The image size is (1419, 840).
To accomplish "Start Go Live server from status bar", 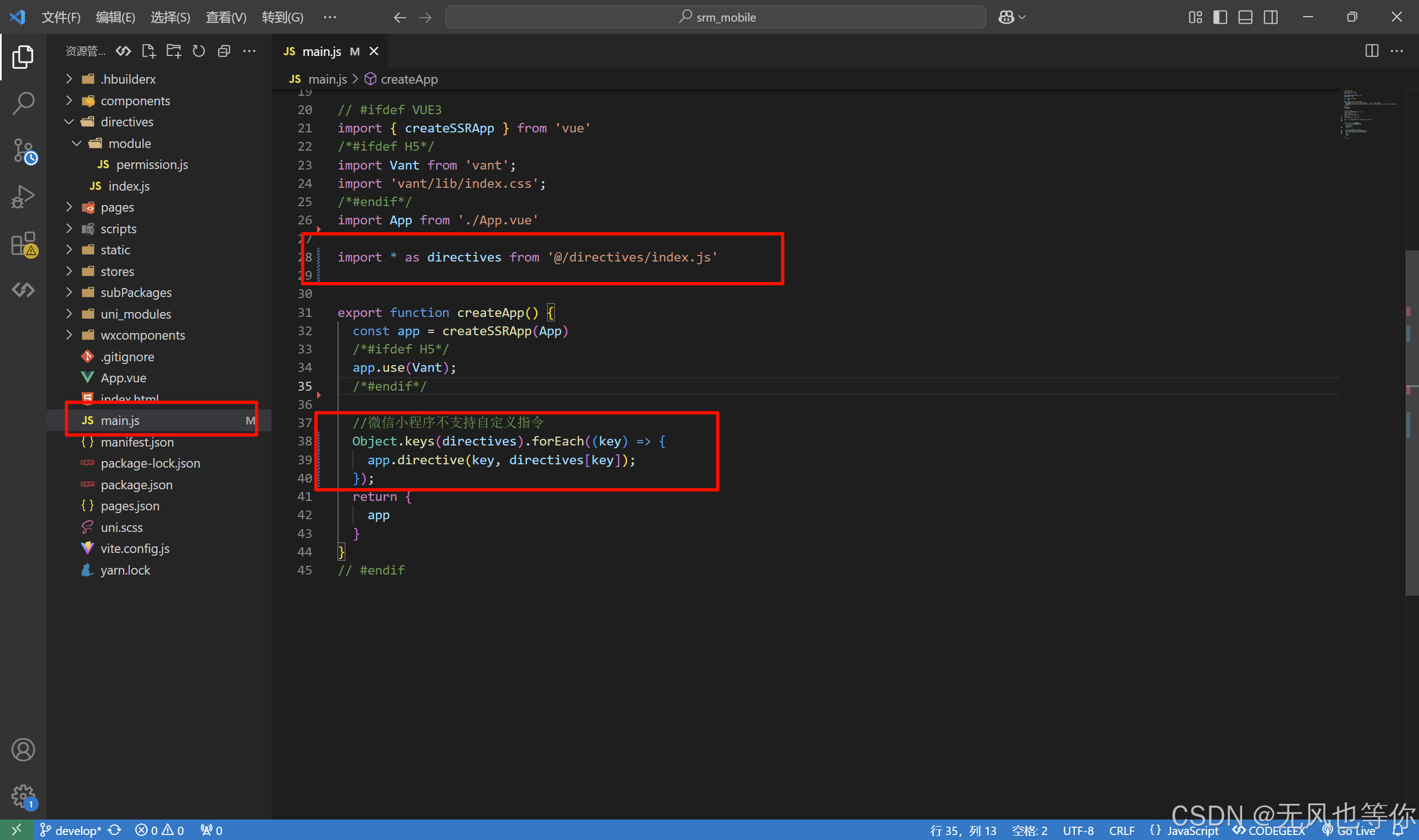I will click(x=1350, y=831).
